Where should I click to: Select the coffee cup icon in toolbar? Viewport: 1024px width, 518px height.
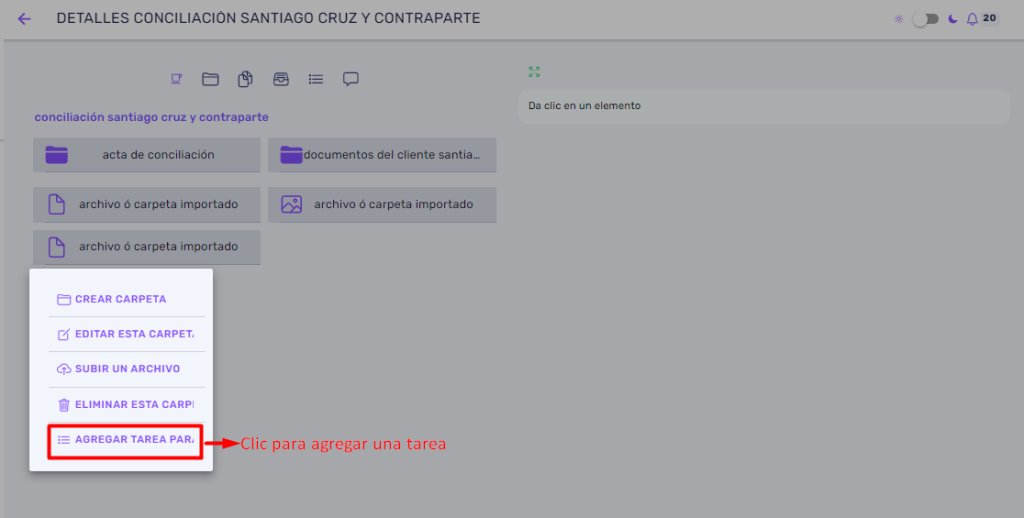[176, 79]
